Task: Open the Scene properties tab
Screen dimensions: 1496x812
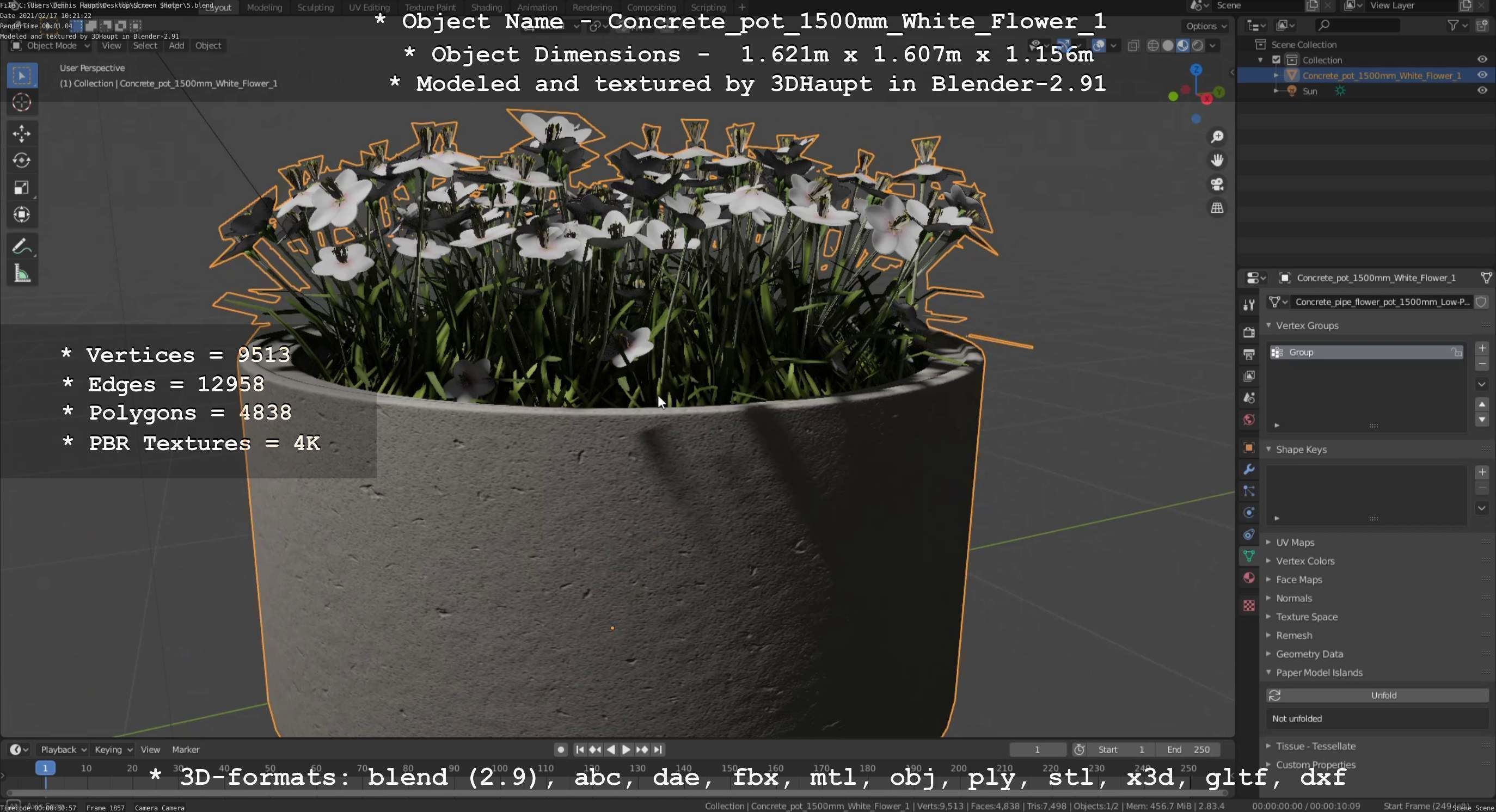Action: pos(1249,398)
